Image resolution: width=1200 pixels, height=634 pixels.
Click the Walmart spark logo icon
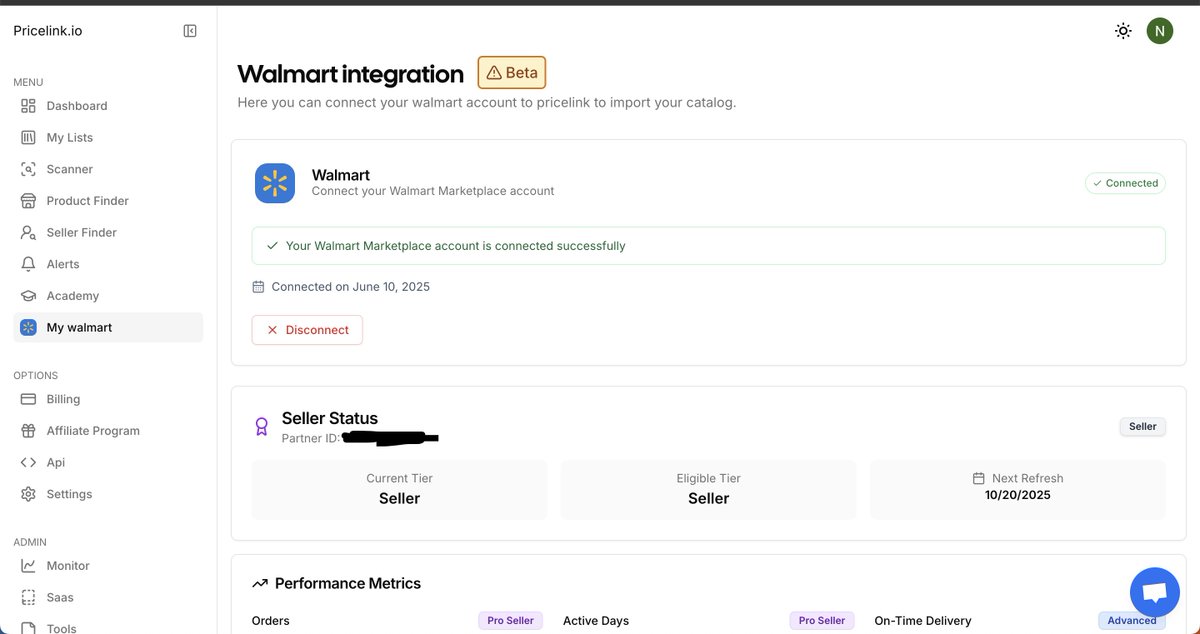pos(274,181)
